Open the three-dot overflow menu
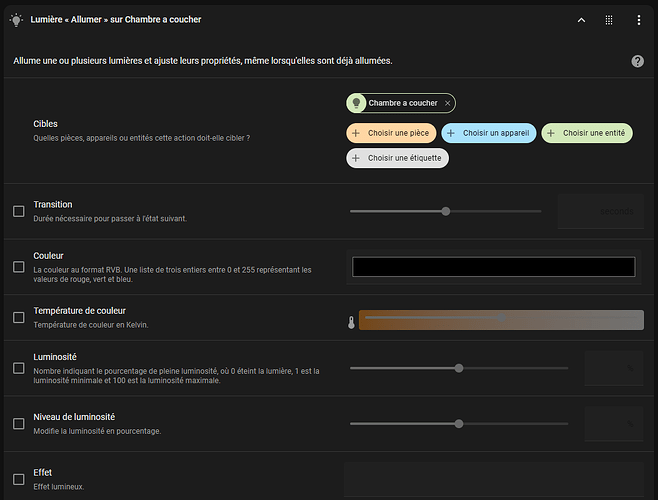Image resolution: width=658 pixels, height=500 pixels. [639, 20]
